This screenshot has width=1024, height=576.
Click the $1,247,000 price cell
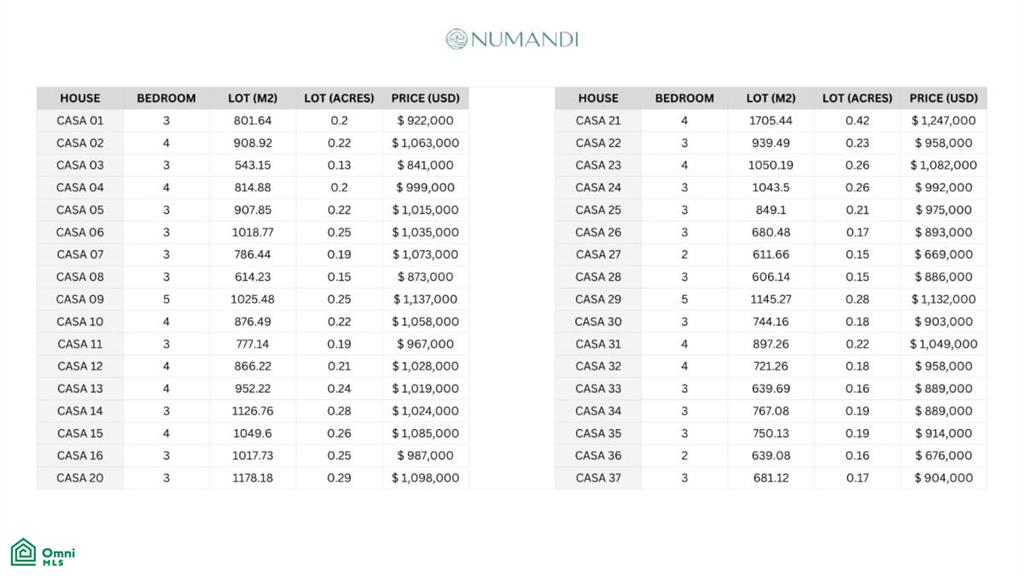(943, 120)
